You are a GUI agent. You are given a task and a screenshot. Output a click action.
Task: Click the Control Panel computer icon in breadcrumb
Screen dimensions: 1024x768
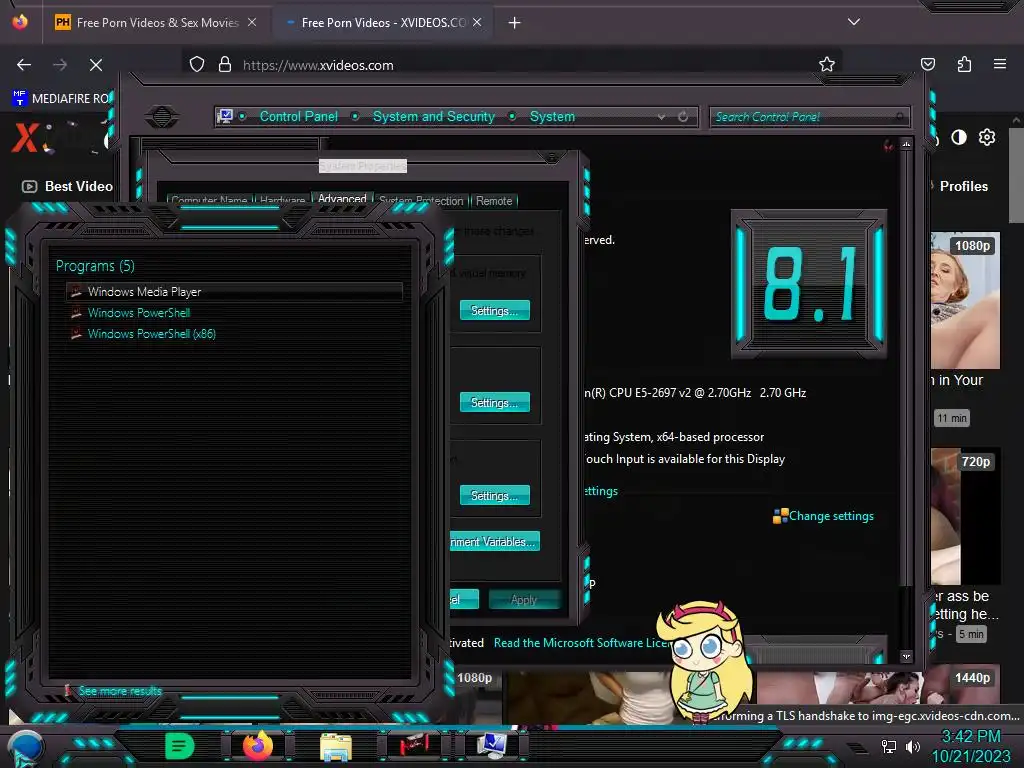tap(225, 116)
